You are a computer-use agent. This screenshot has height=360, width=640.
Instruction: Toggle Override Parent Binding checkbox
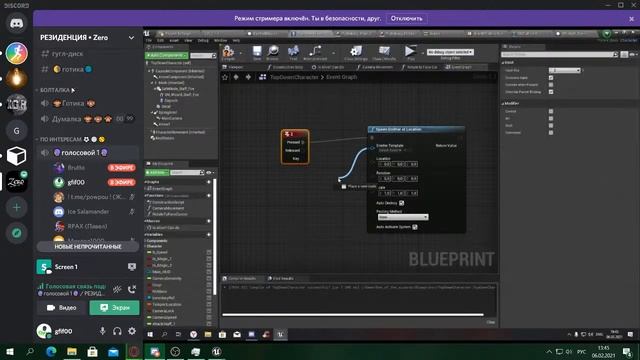click(551, 92)
